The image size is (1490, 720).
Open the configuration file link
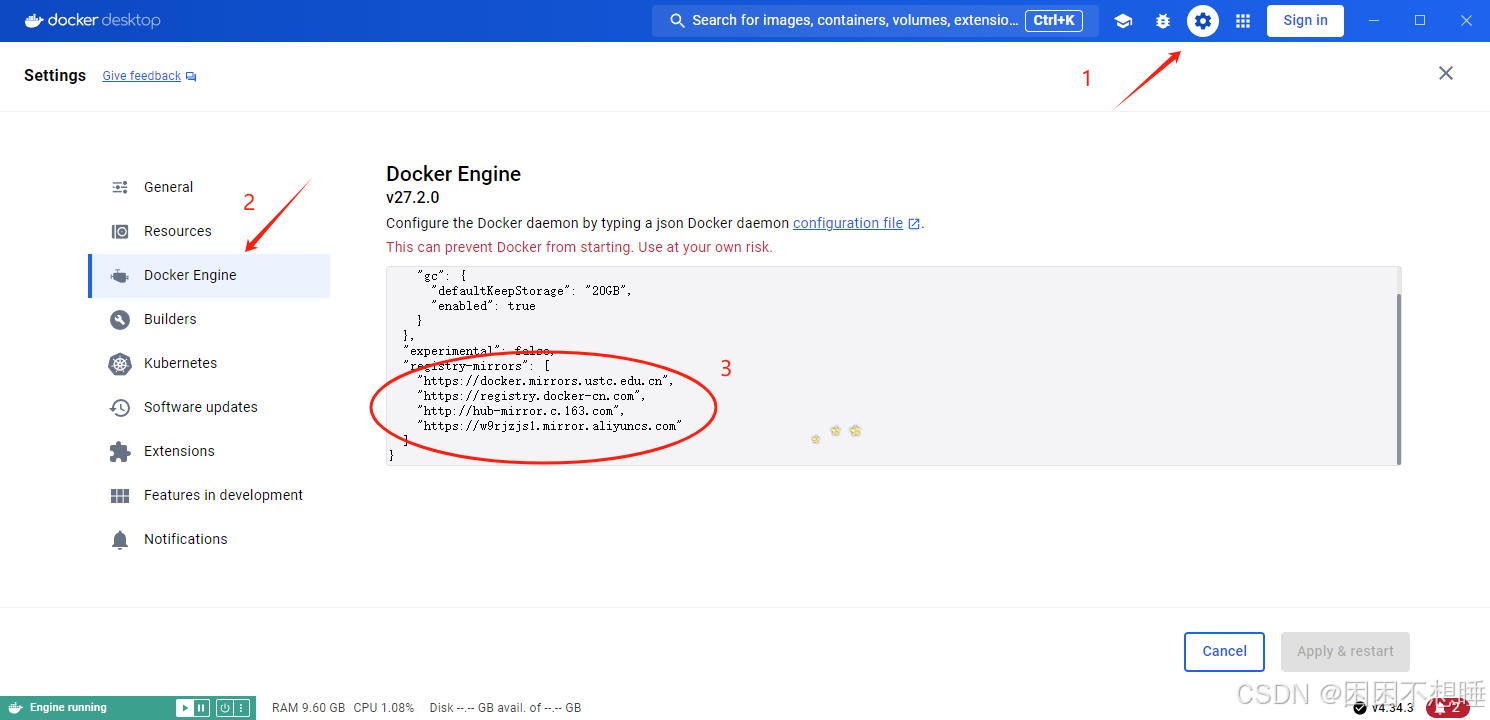[848, 223]
